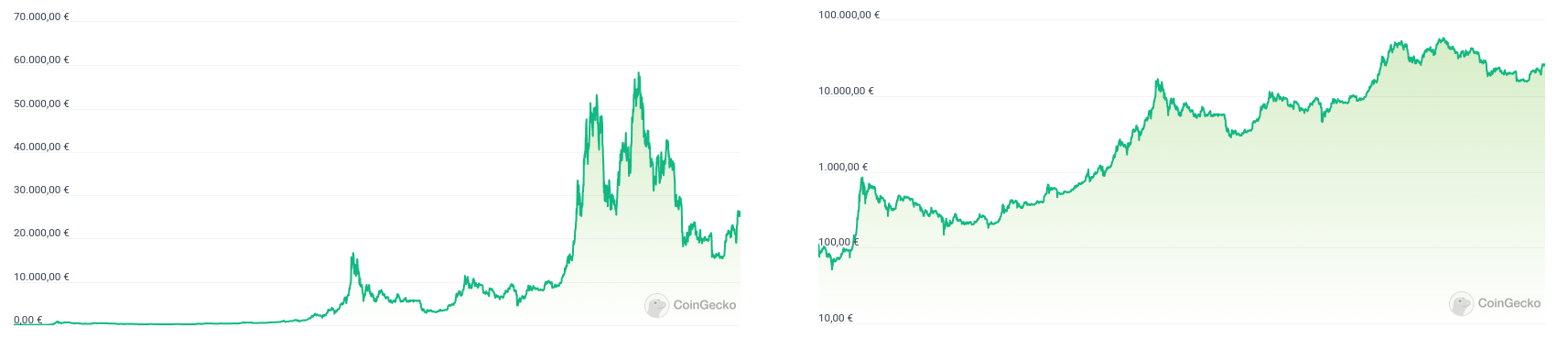Click the smaller peak near 16.000 € on the left chart
The width and height of the screenshot is (1568, 360).
[353, 254]
